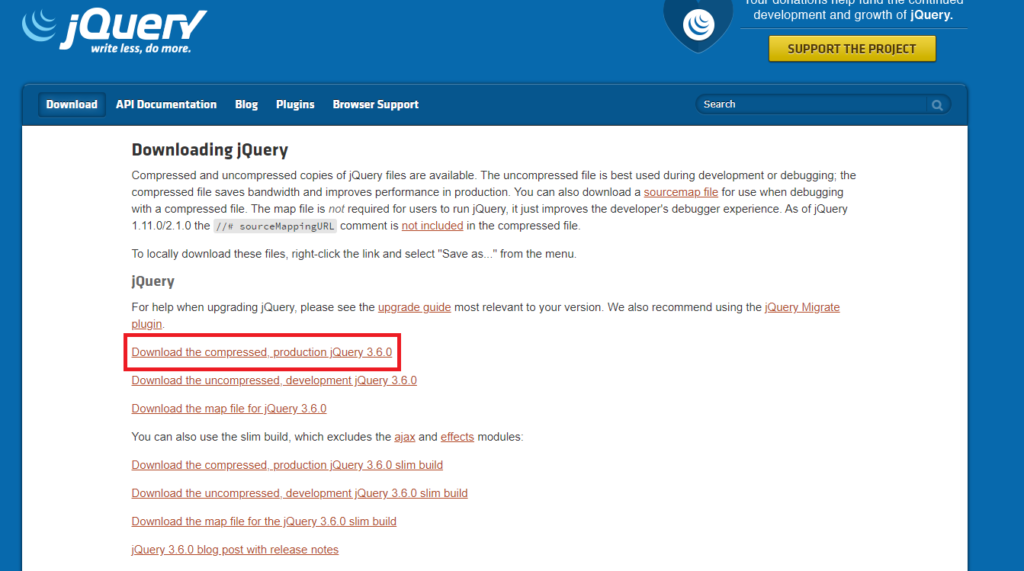
Task: Download compressed production jQuery 3.6.0
Action: click(262, 353)
